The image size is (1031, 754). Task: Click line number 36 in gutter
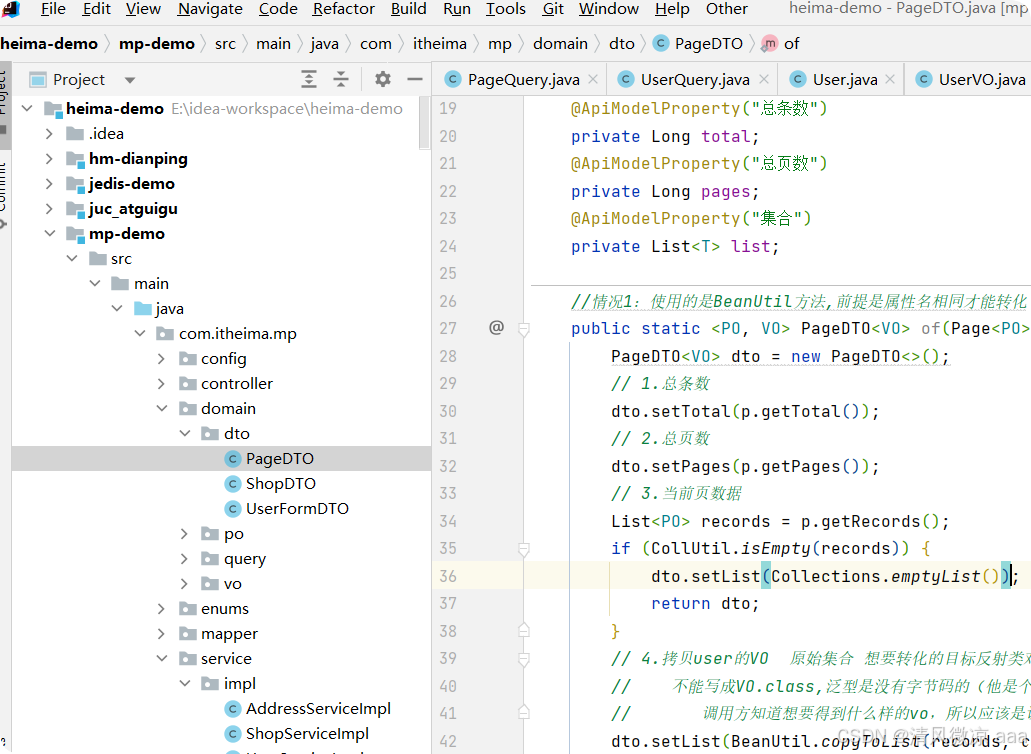(x=448, y=577)
